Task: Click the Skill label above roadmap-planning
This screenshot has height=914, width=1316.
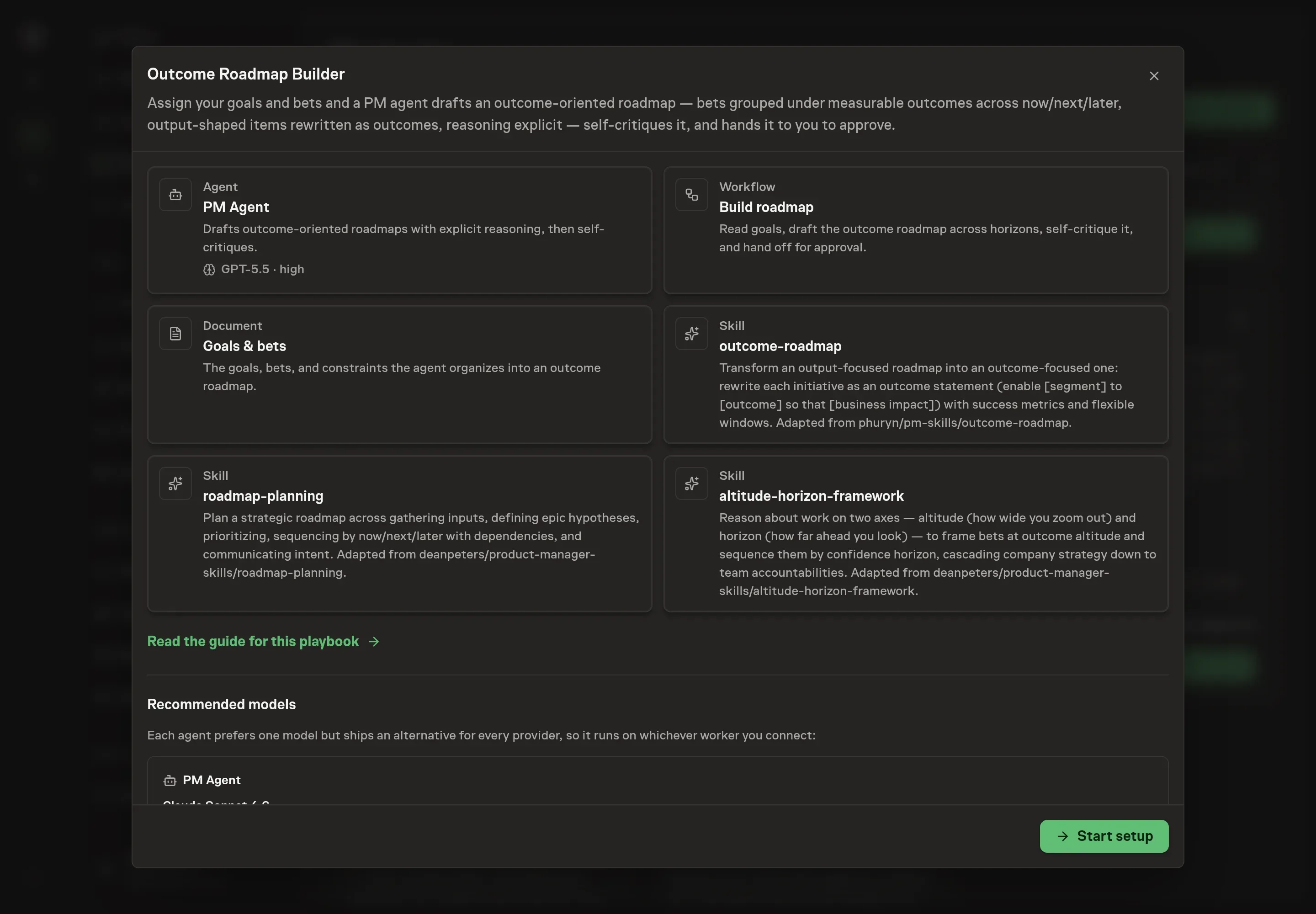Action: (215, 476)
